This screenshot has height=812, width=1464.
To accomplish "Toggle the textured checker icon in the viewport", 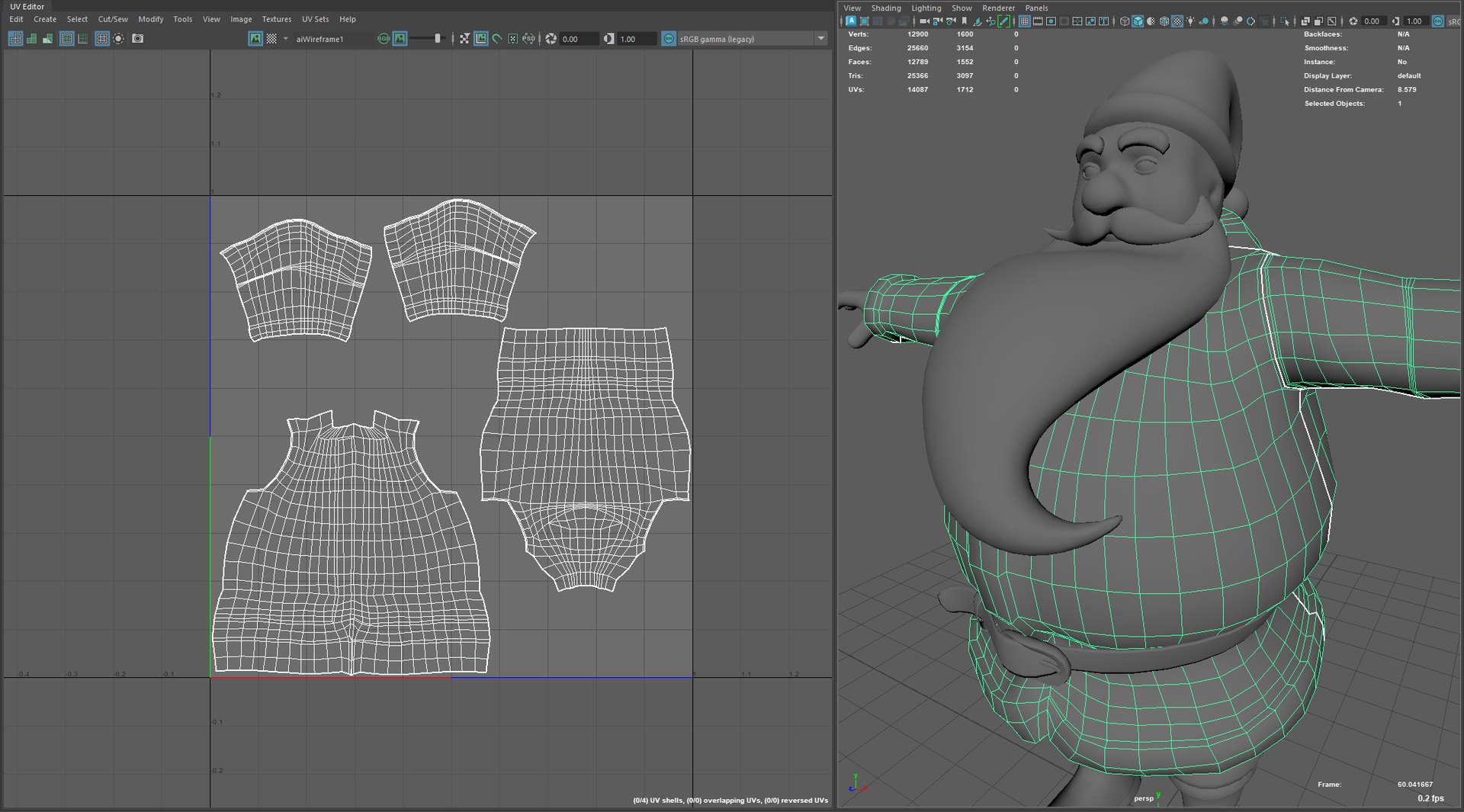I will (x=1177, y=21).
